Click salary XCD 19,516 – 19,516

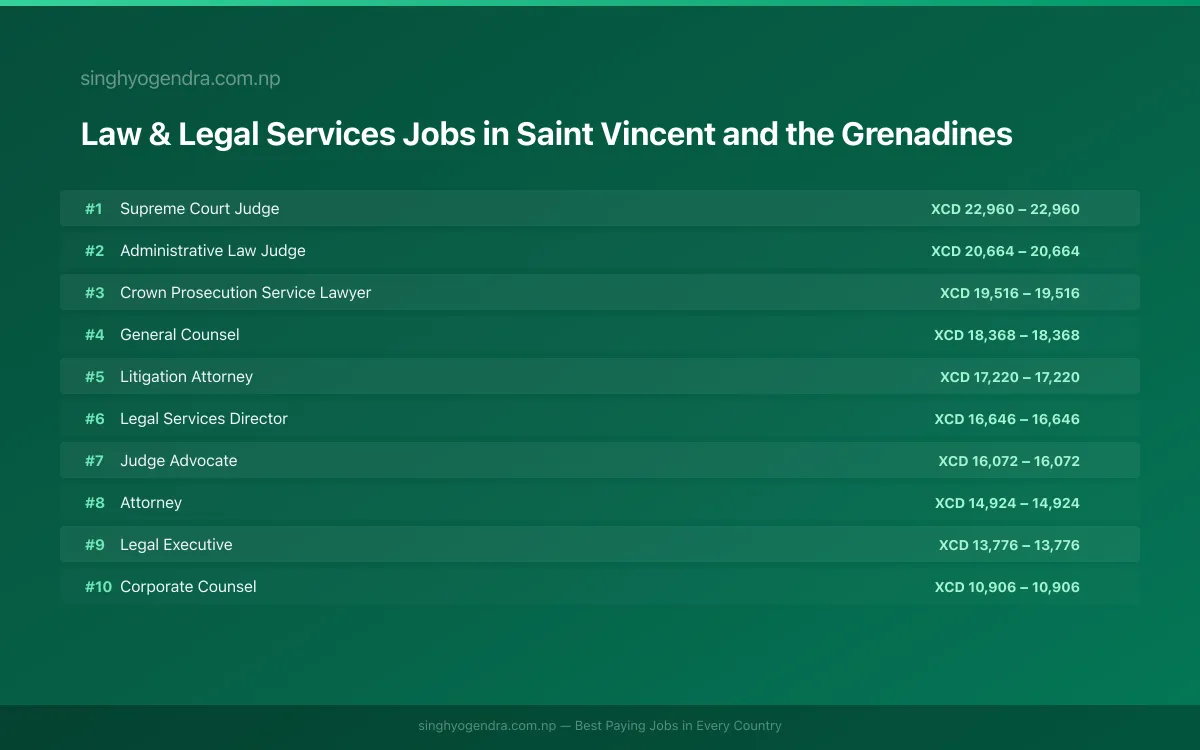(x=1010, y=293)
